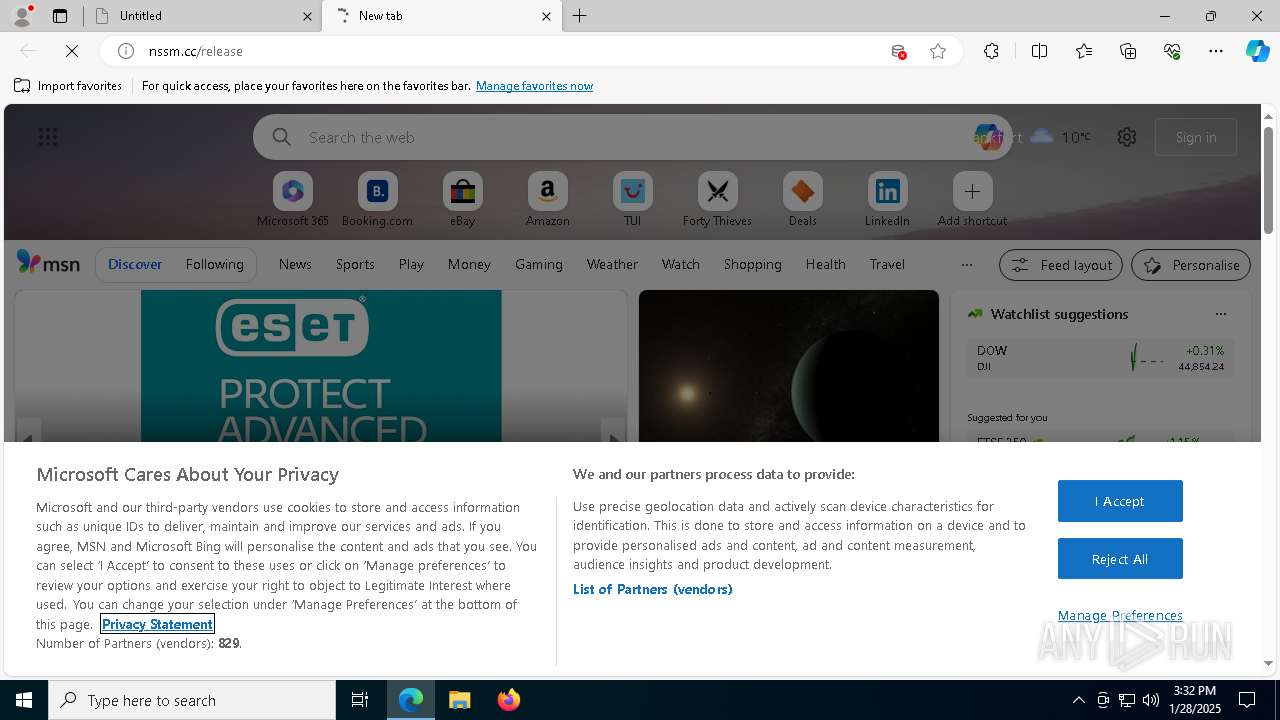Open the Travel category

(x=887, y=264)
